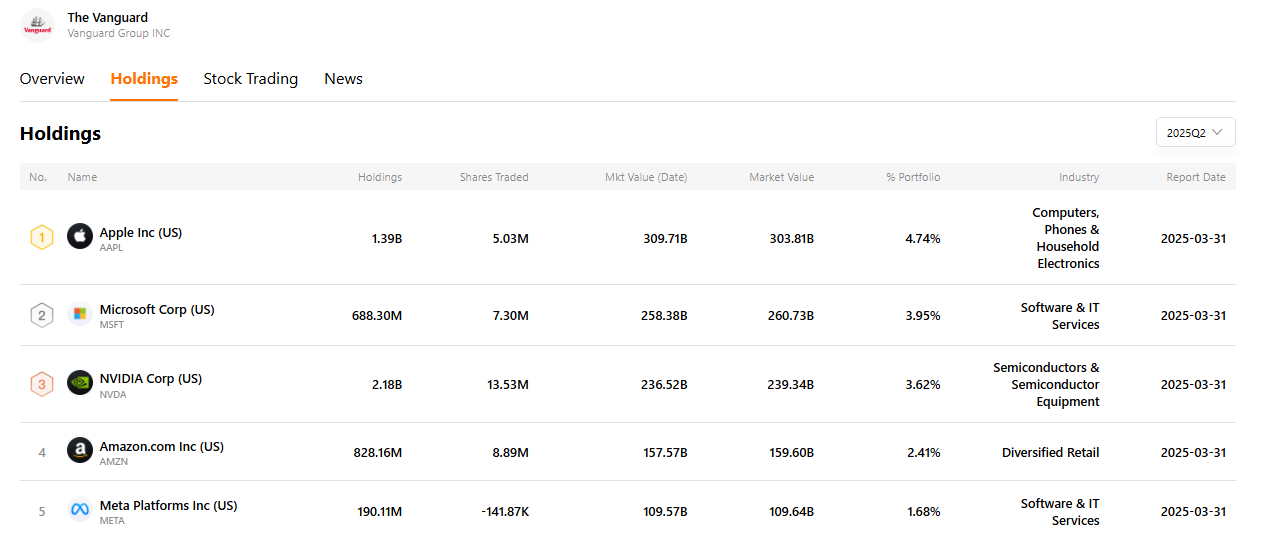This screenshot has height=538, width=1277.
Task: Click the Market Value column header
Action: 781,177
